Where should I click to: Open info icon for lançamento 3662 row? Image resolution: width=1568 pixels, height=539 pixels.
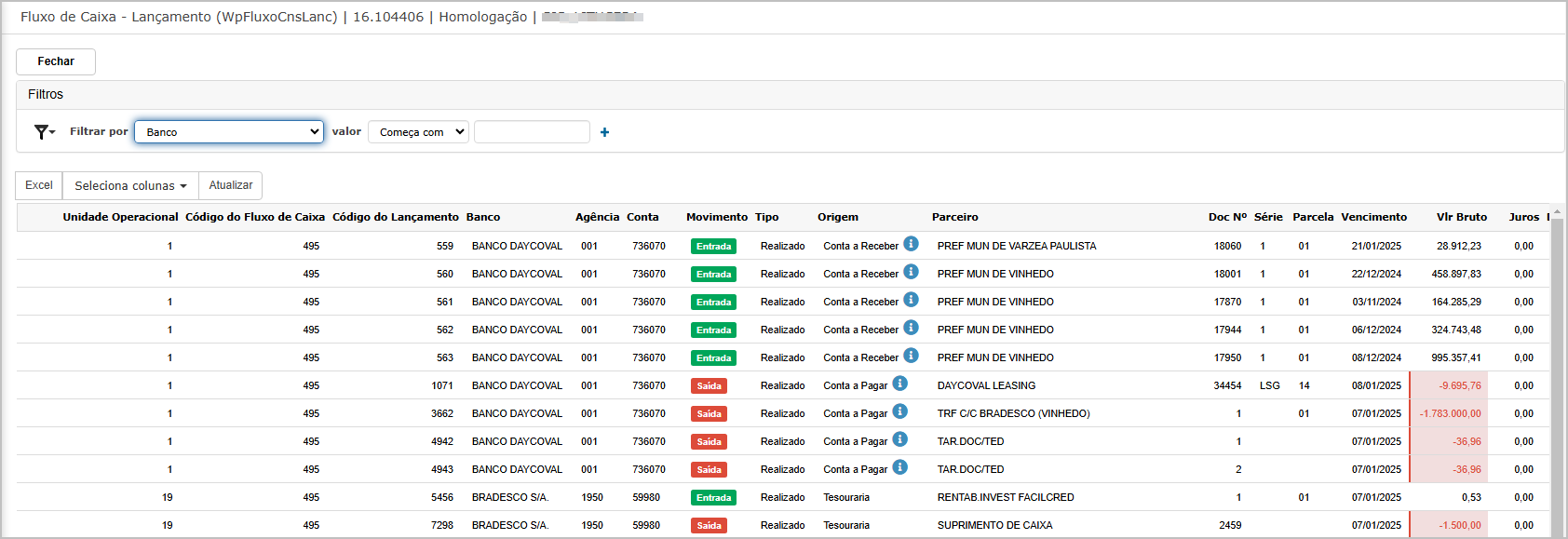click(x=900, y=411)
